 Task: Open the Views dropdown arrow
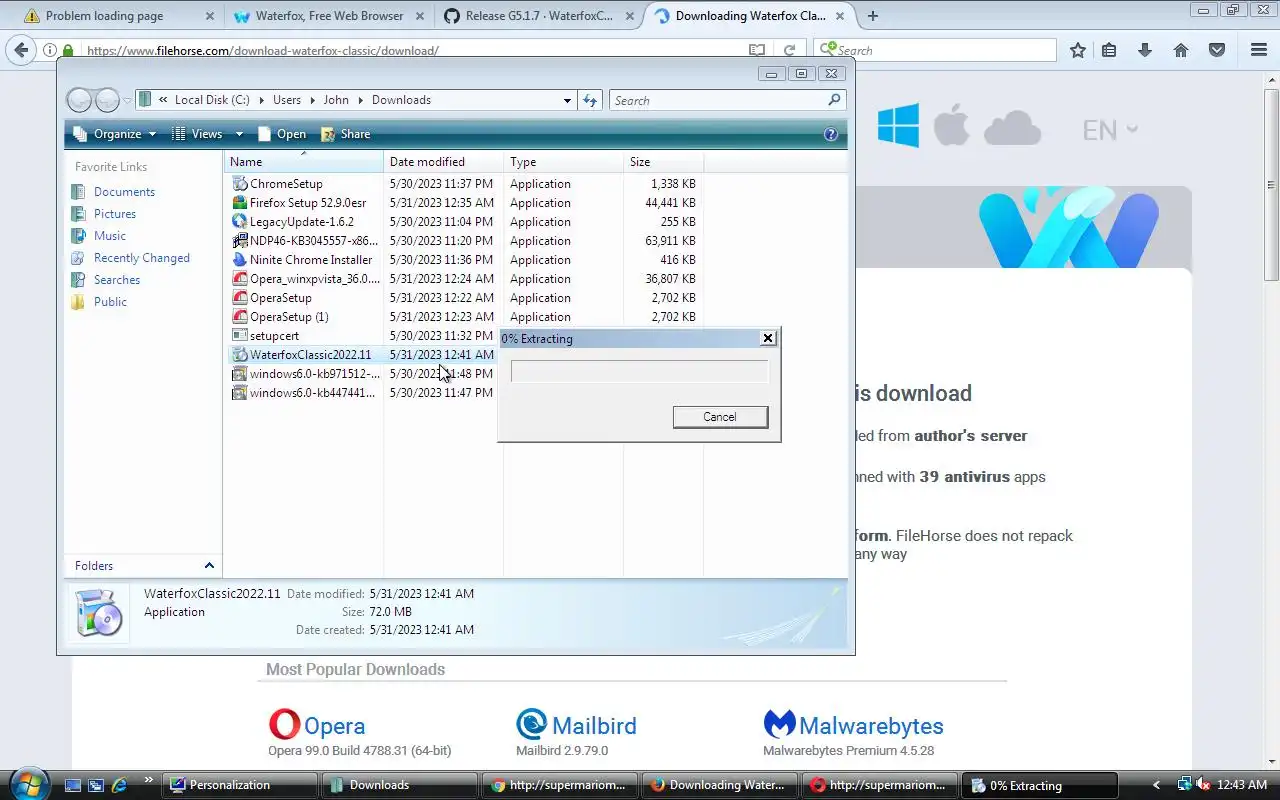[x=239, y=134]
